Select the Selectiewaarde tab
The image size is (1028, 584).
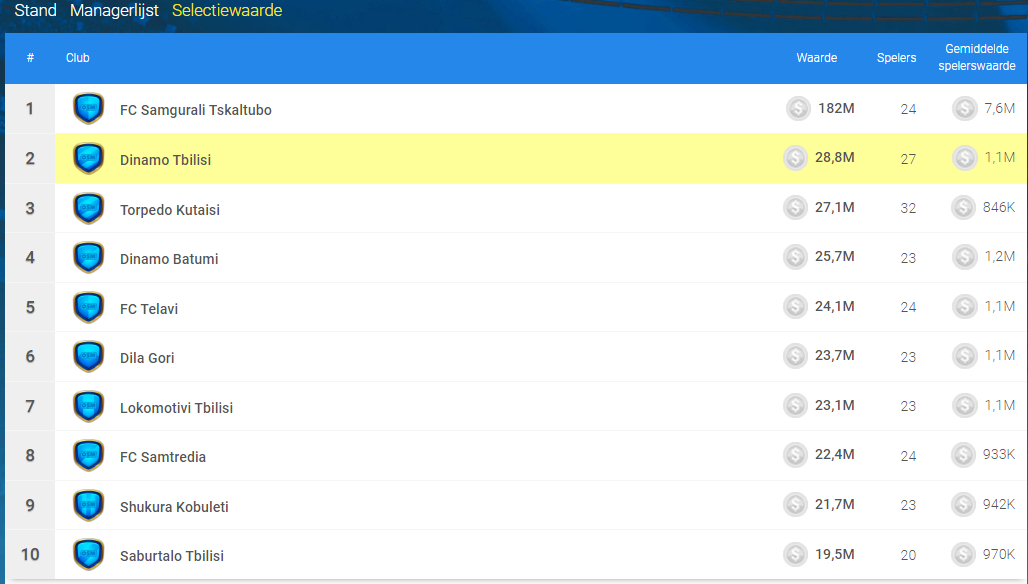tap(227, 10)
